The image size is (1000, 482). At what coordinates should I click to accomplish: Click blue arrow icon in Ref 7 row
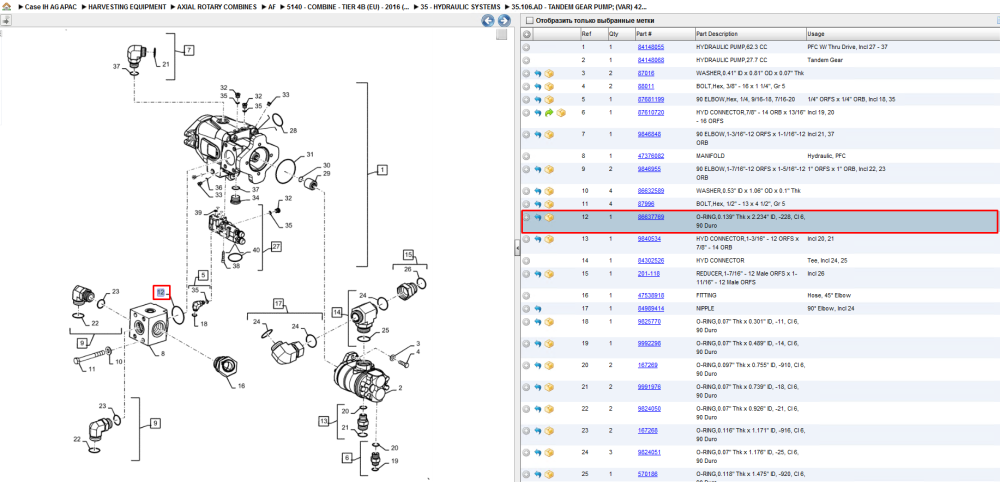point(538,135)
